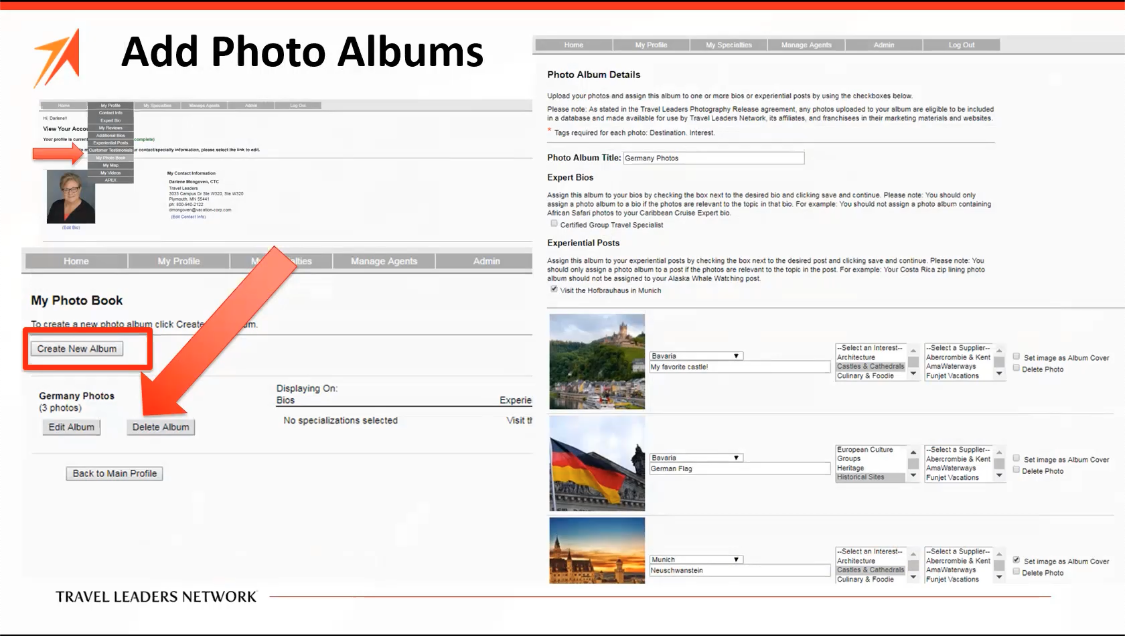Open My Specialties tab above Photo Album Details
The width and height of the screenshot is (1125, 636).
coord(728,45)
